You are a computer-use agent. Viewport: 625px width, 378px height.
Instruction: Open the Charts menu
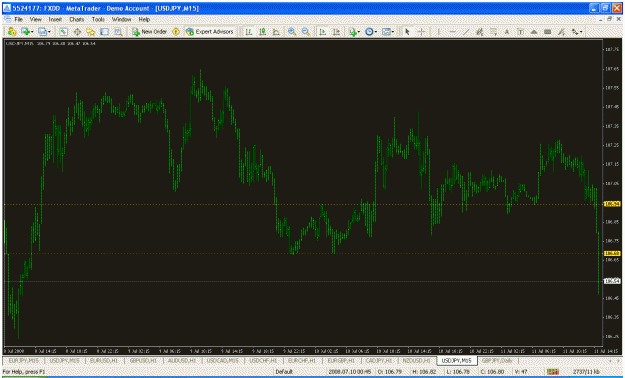pos(77,19)
